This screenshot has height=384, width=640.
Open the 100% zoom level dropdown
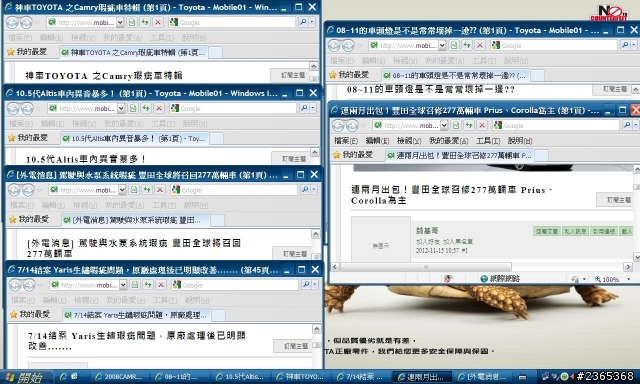(x=629, y=279)
